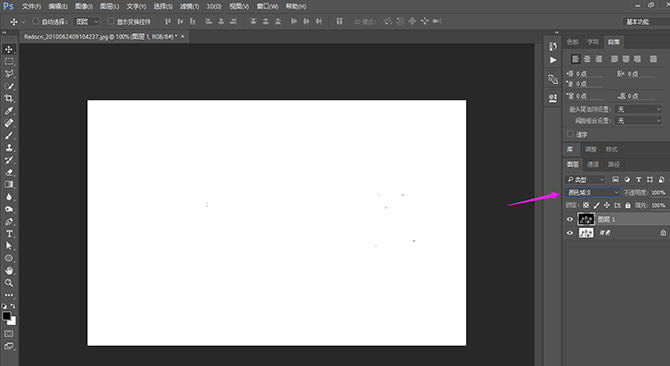Toggle show transform controls checkbox
Viewport: 670px width, 366px height.
point(111,21)
